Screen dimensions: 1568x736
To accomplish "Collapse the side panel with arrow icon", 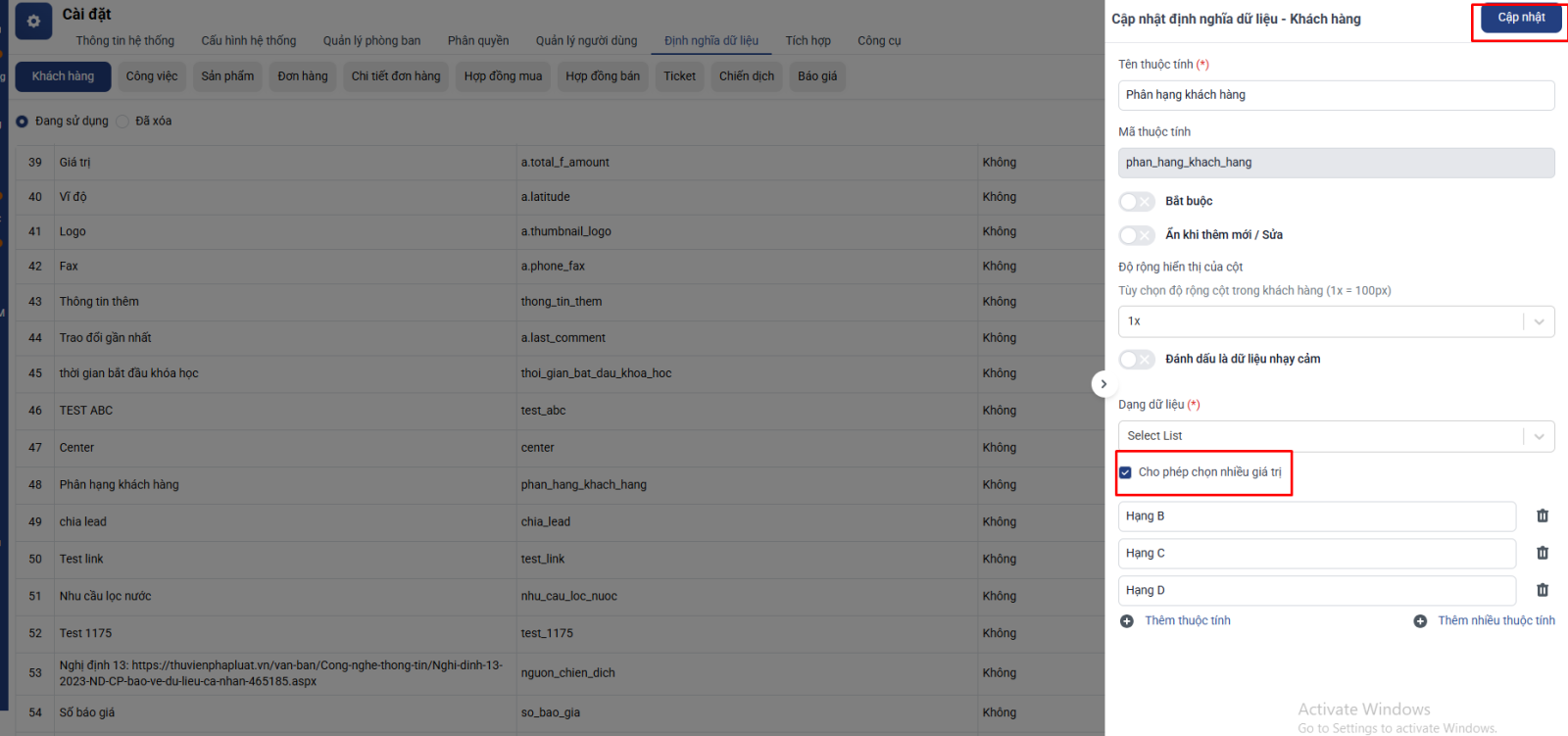I will click(1103, 384).
